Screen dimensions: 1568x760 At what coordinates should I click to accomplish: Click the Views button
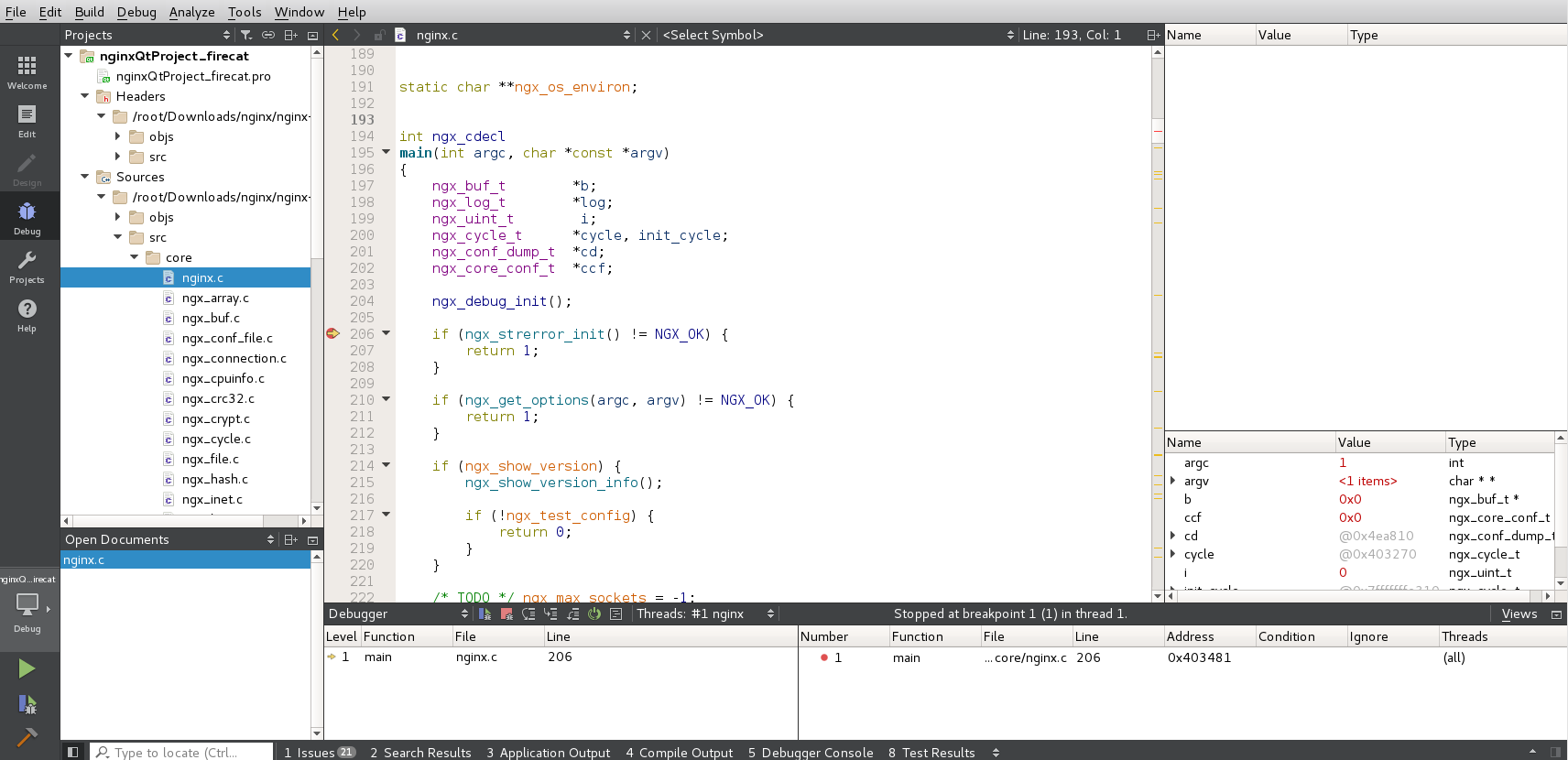[1519, 613]
